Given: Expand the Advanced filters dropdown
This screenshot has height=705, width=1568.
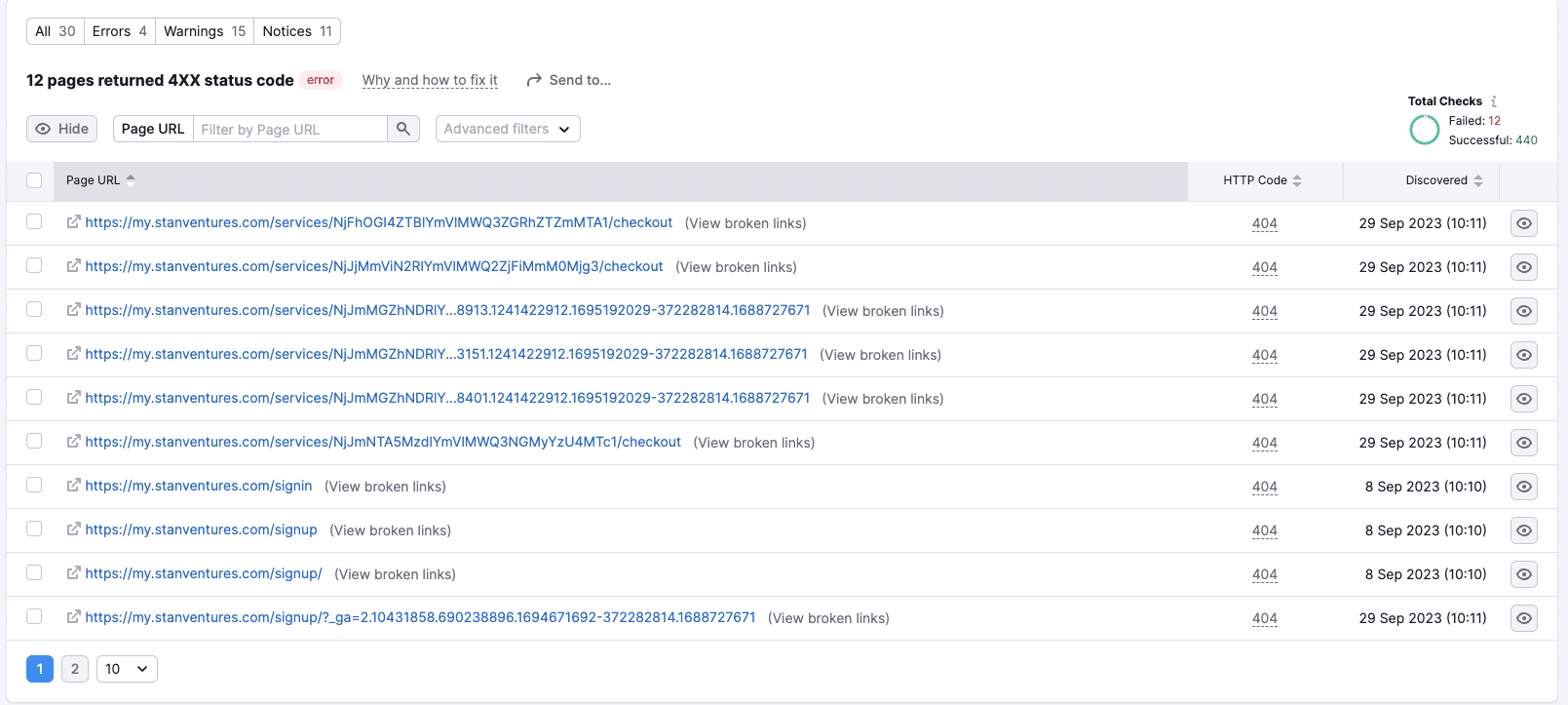Looking at the screenshot, I should [507, 129].
